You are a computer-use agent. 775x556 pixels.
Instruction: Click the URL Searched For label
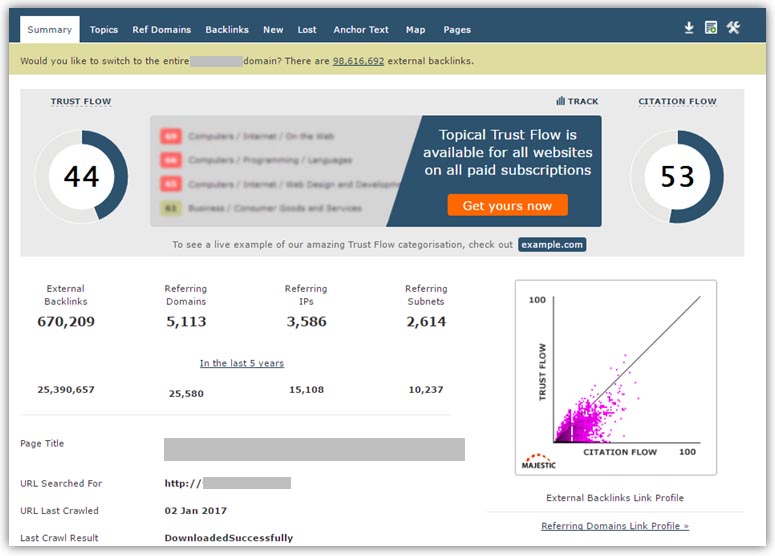pyautogui.click(x=61, y=483)
